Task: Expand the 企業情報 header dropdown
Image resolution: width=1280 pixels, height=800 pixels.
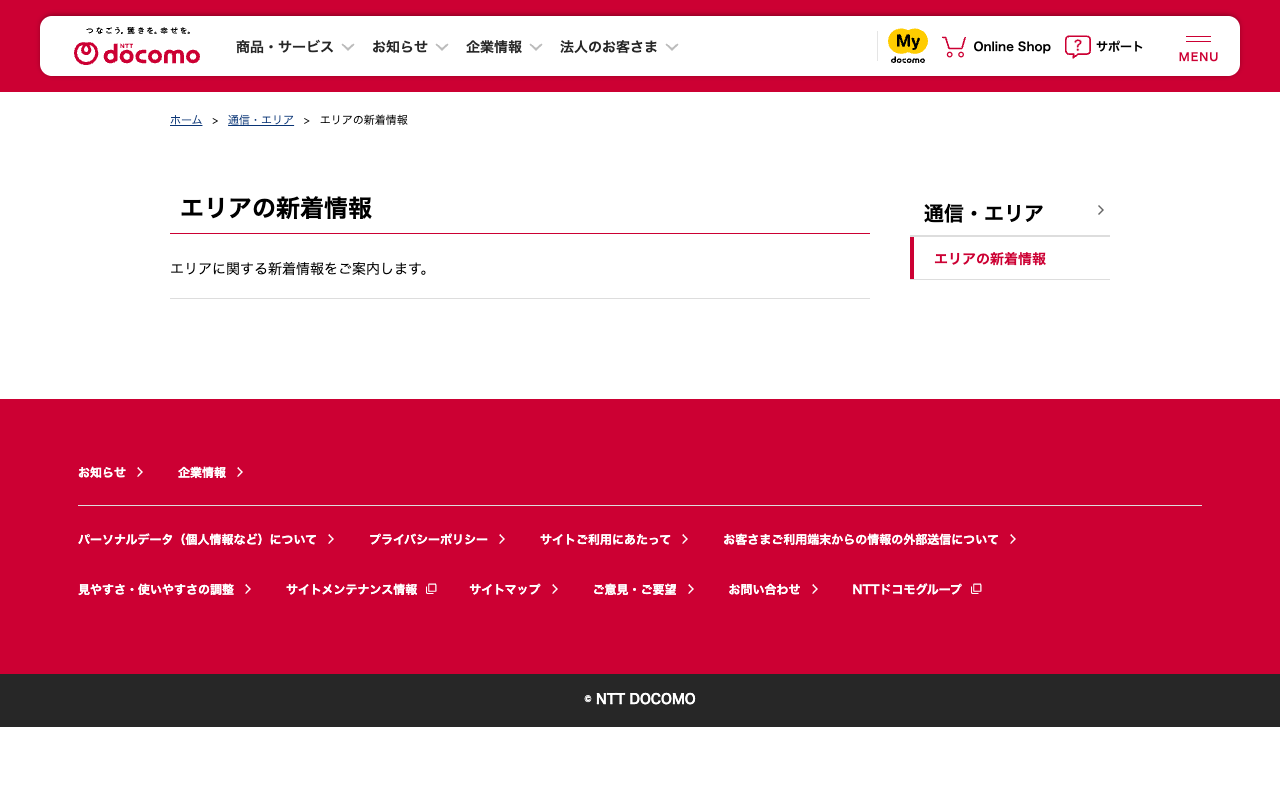Action: [504, 46]
